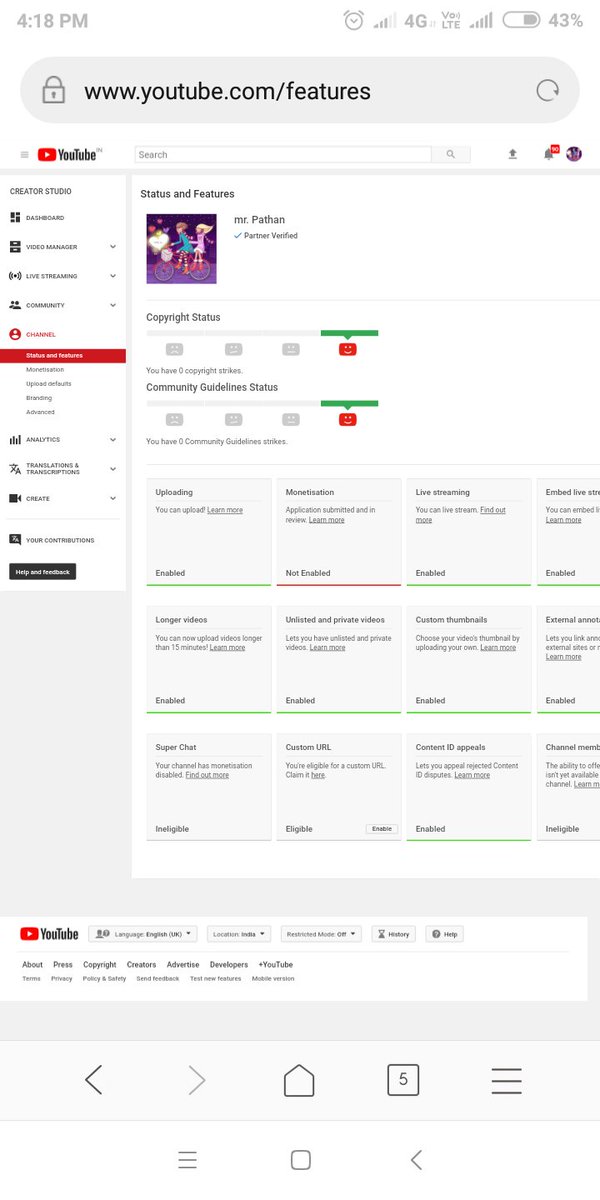Click the footer Help button

[445, 934]
